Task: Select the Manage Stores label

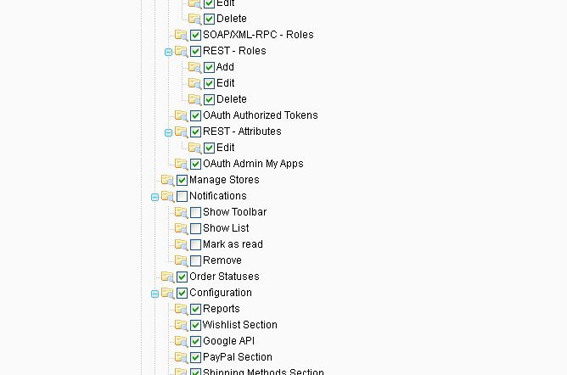Action: [224, 180]
